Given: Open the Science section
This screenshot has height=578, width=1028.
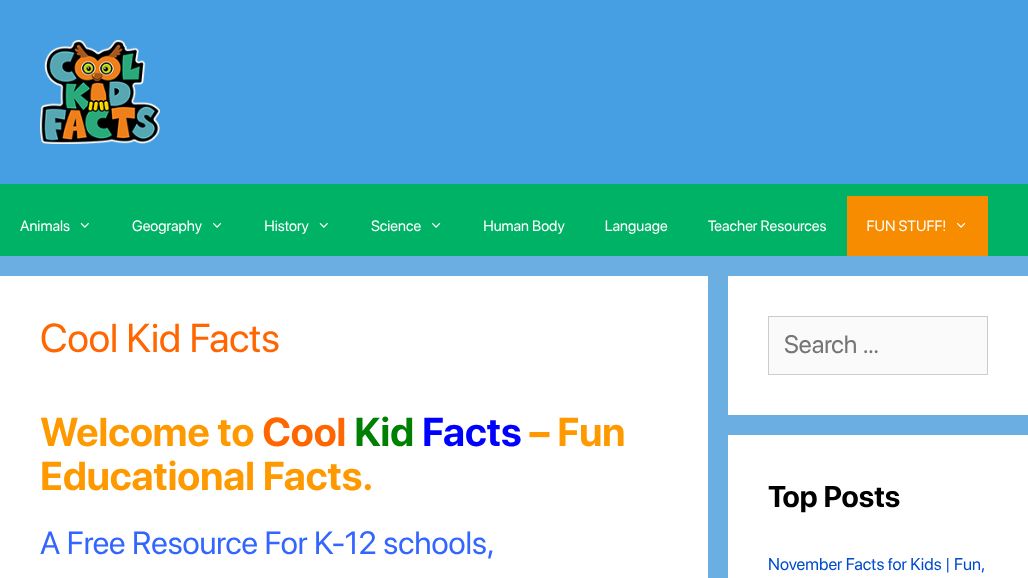Looking at the screenshot, I should pyautogui.click(x=396, y=226).
